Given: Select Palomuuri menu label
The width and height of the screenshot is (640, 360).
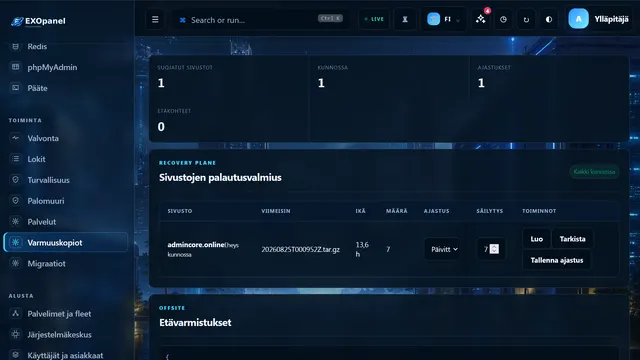Looking at the screenshot, I should coord(46,201).
